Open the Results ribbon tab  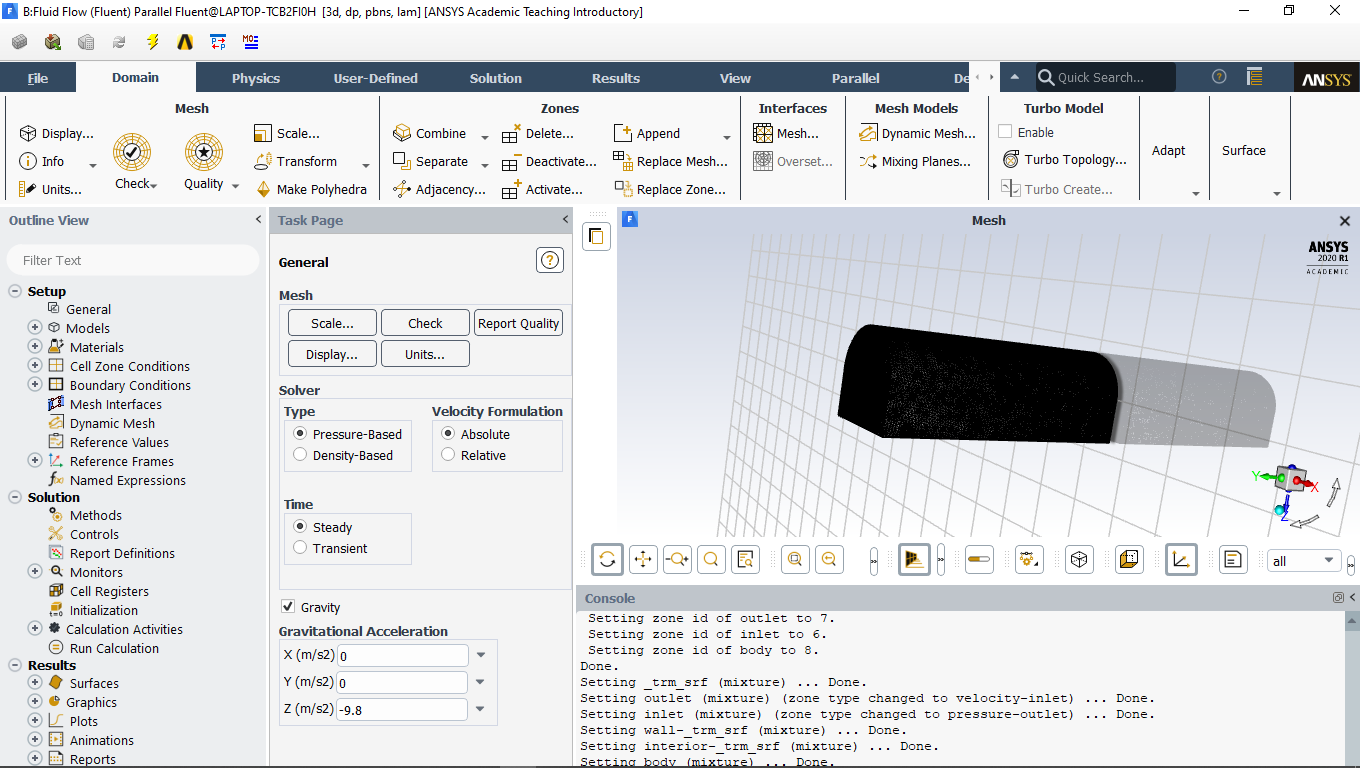(615, 78)
